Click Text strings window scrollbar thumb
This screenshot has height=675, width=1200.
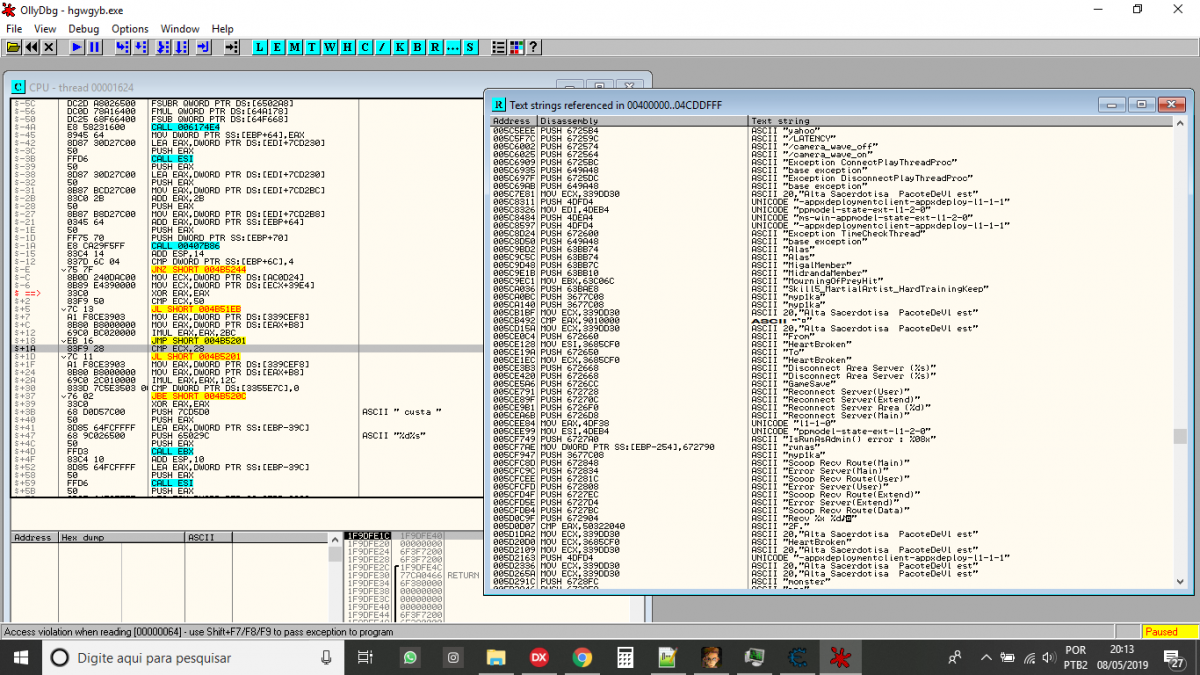tap(1180, 436)
